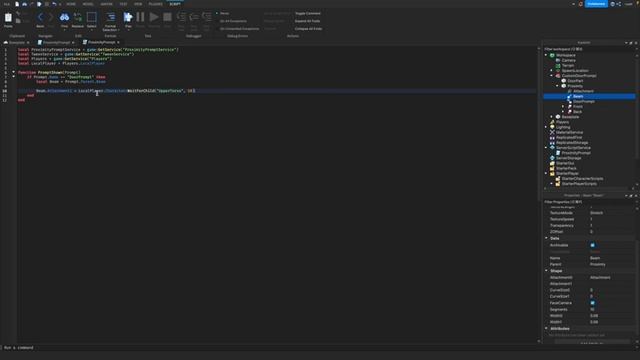Click the Resume playback icon
The width and height of the screenshot is (640, 360).
tap(154, 17)
